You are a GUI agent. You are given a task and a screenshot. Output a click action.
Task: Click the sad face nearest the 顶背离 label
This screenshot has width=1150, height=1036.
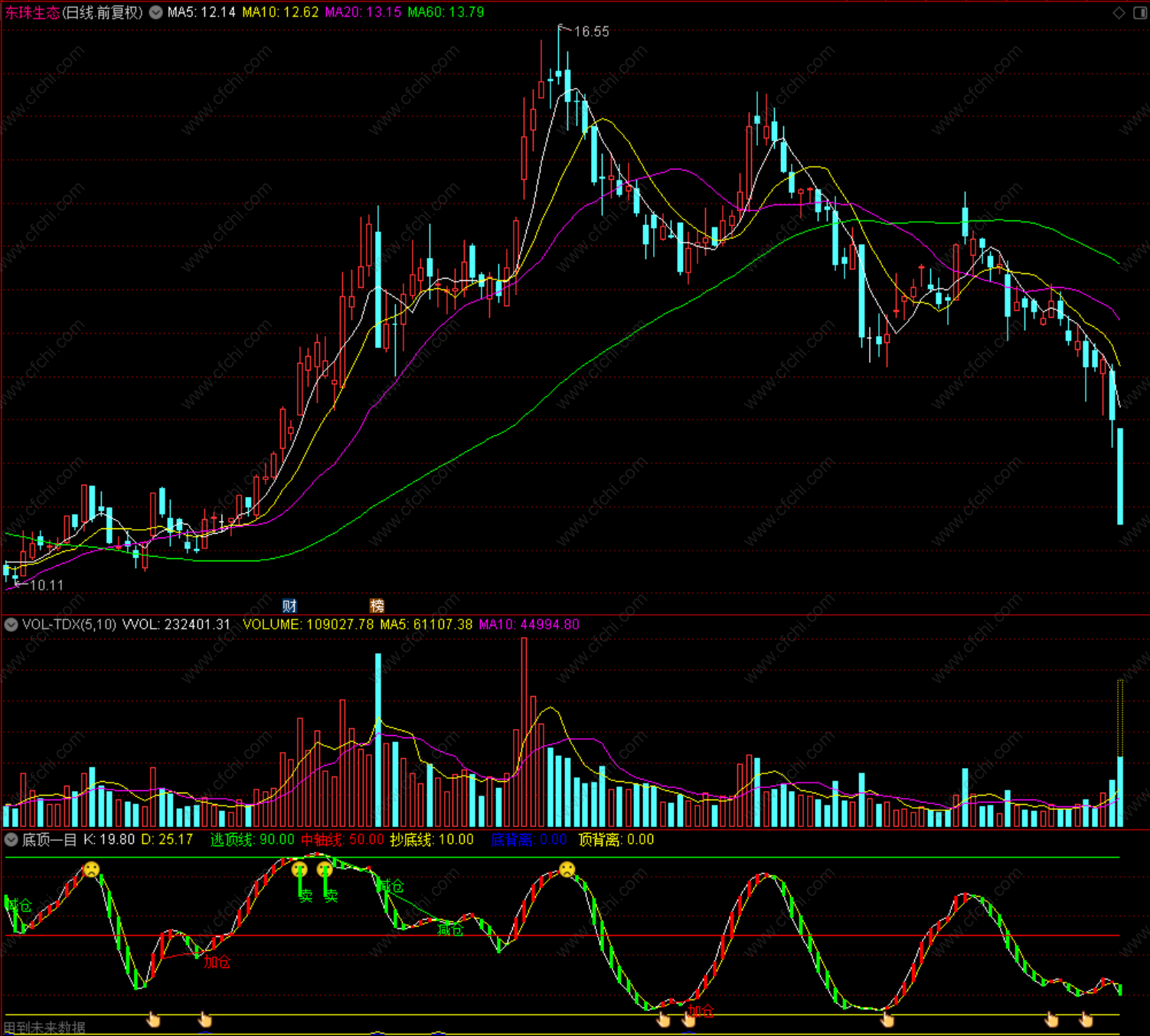tap(567, 869)
